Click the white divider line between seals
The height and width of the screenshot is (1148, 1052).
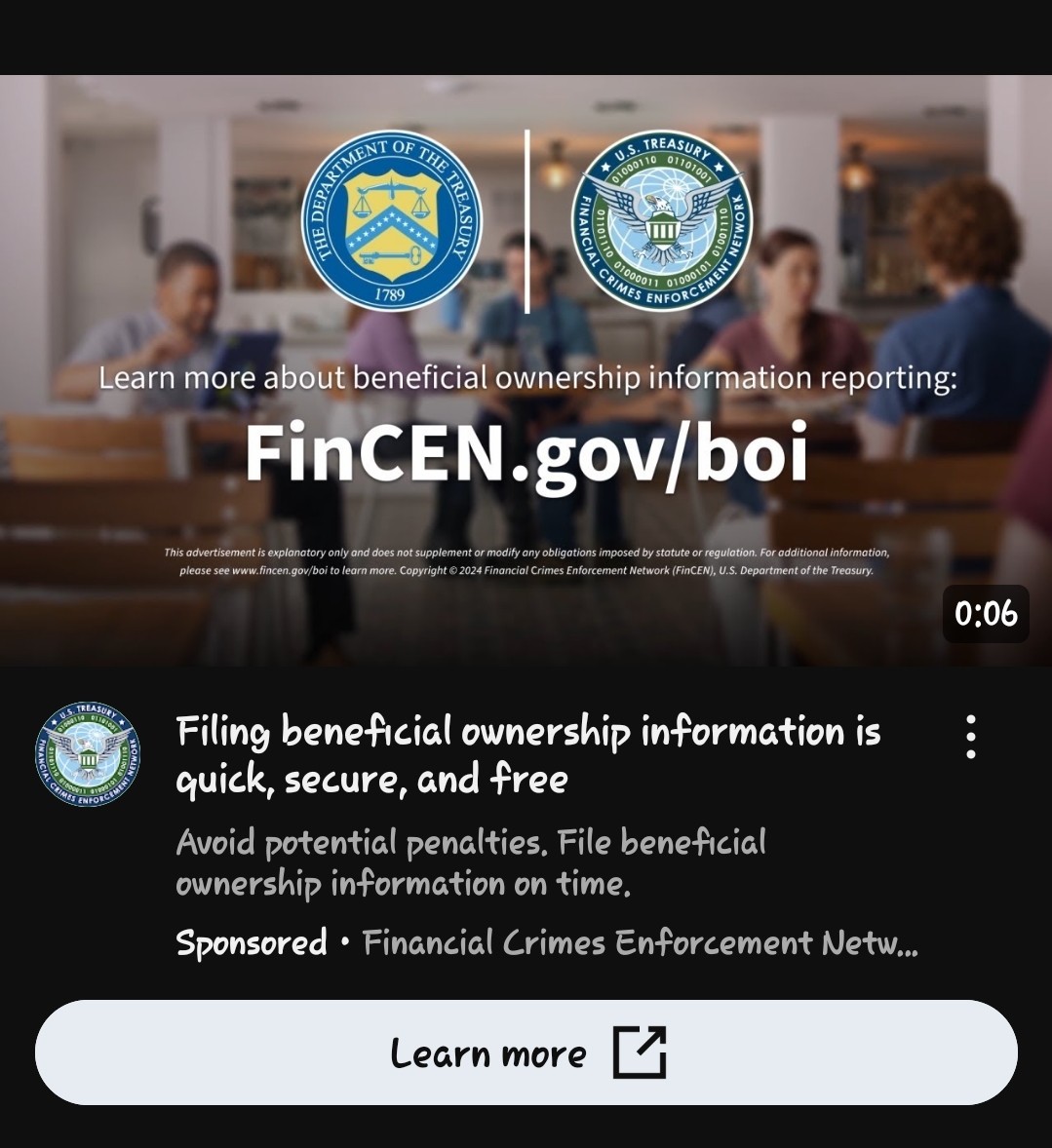coord(526,221)
